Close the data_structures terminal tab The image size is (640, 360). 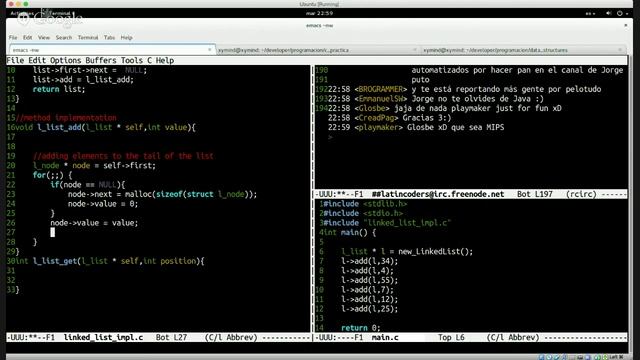[620, 50]
